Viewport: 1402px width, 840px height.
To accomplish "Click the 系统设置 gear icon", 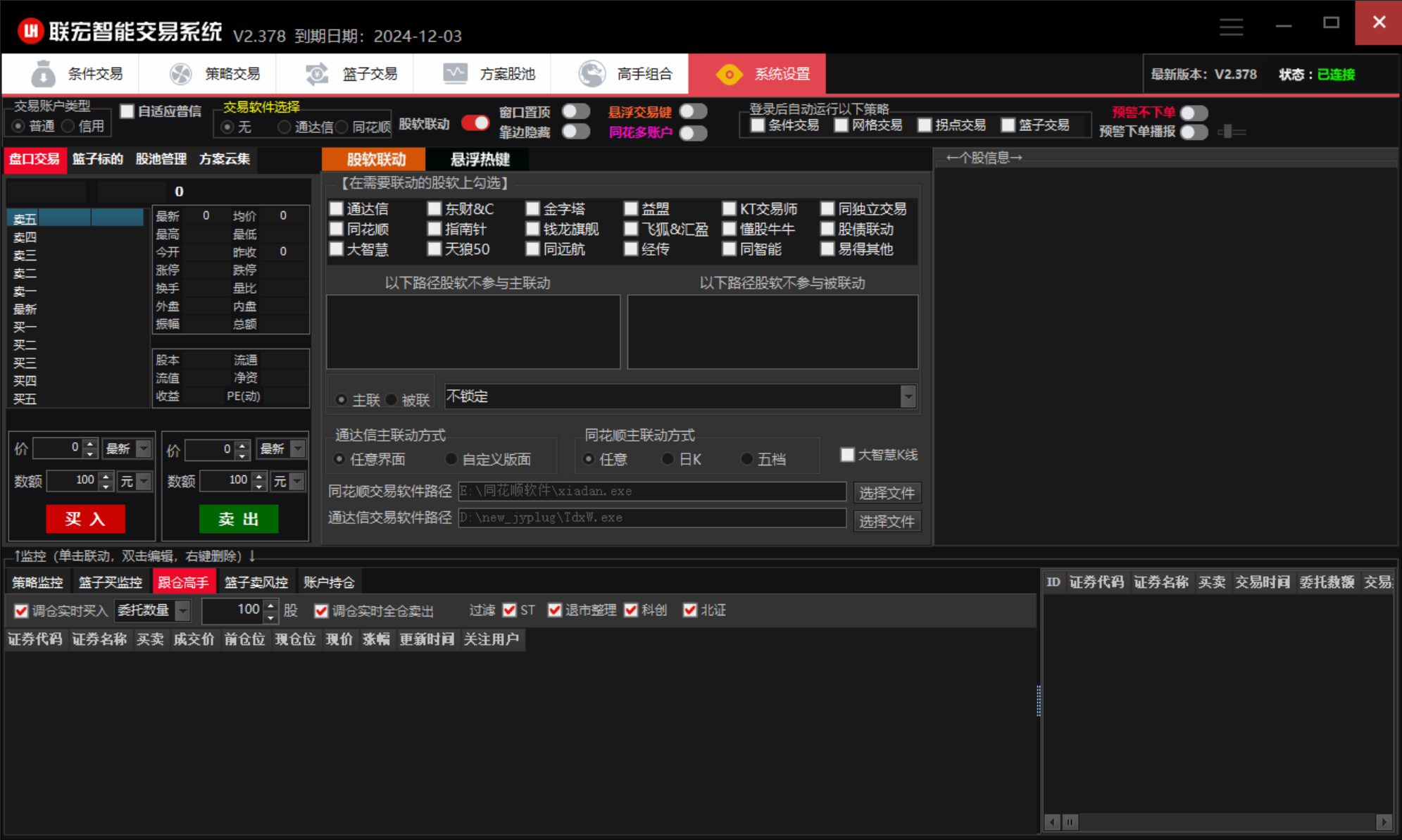I will 729,74.
